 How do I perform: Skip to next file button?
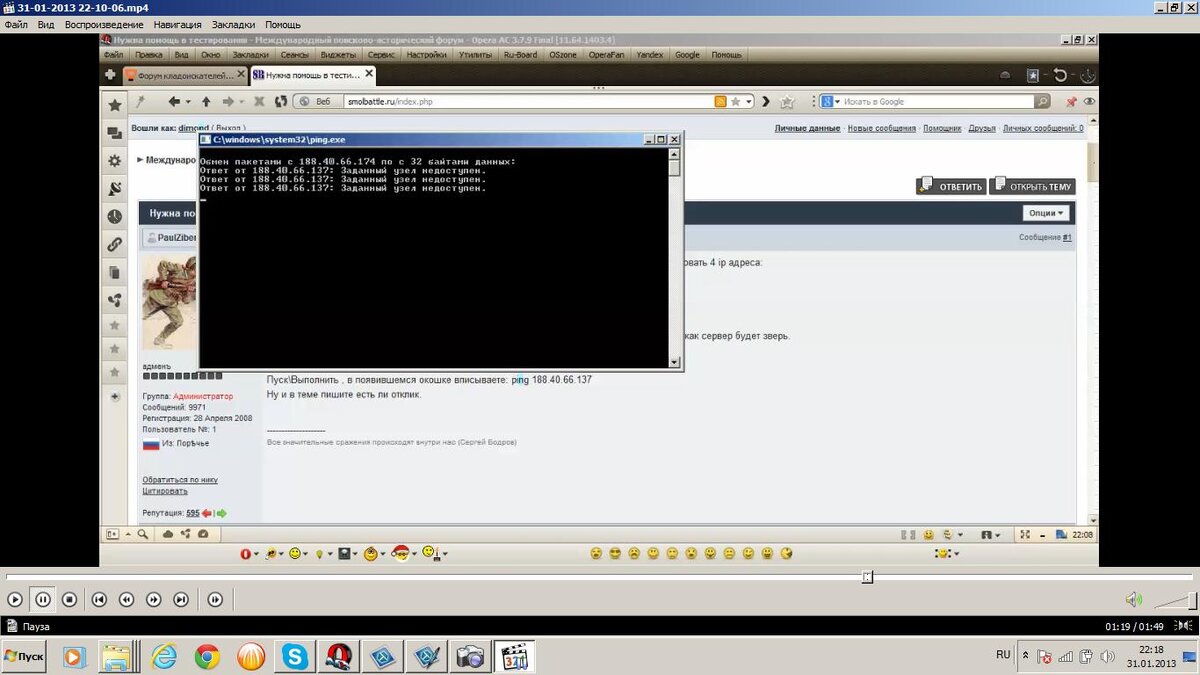tap(181, 600)
